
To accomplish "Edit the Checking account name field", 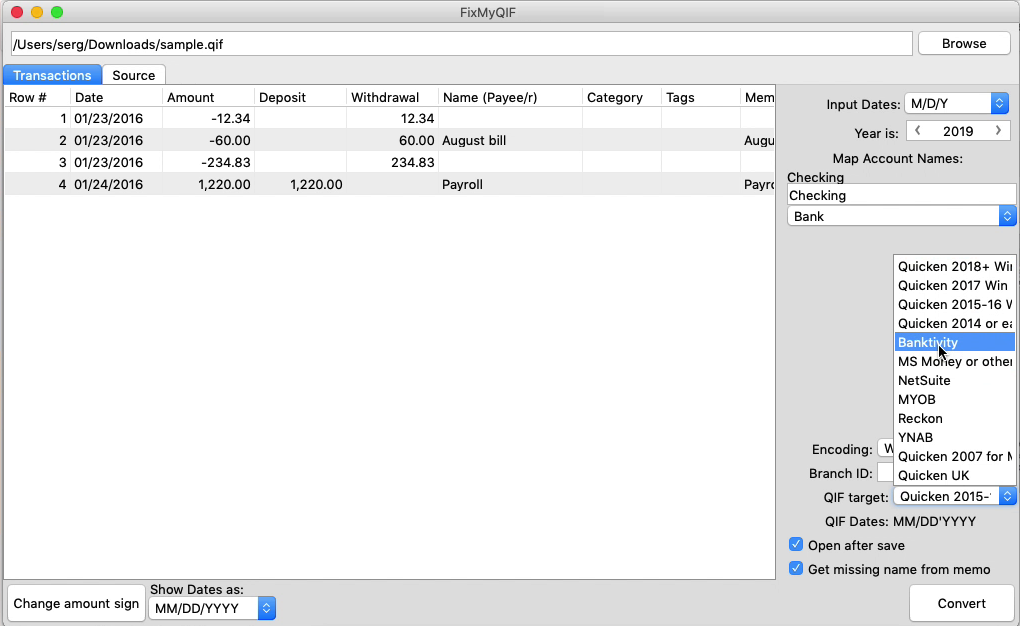I will 901,195.
